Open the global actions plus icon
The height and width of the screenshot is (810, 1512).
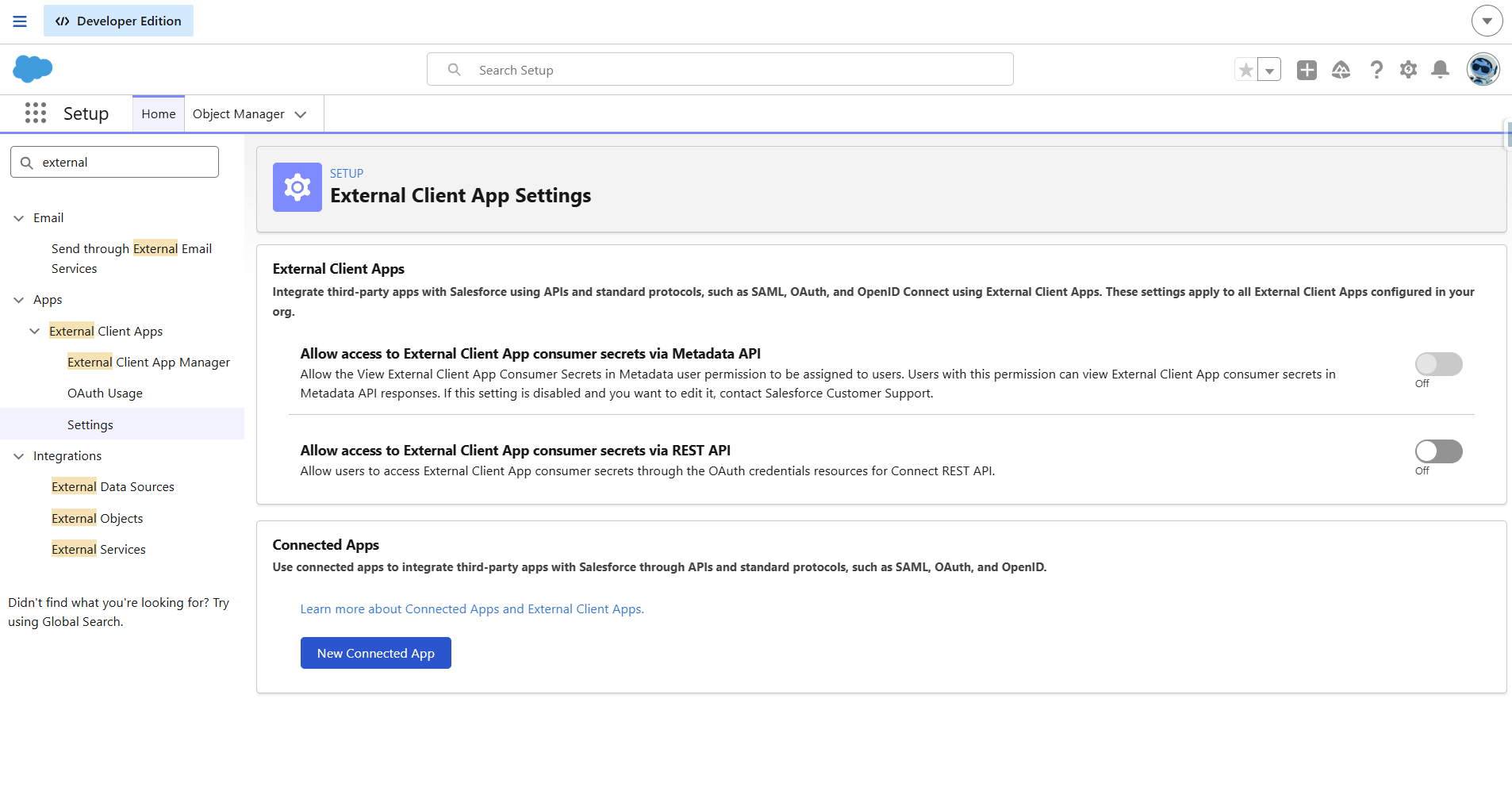point(1307,70)
